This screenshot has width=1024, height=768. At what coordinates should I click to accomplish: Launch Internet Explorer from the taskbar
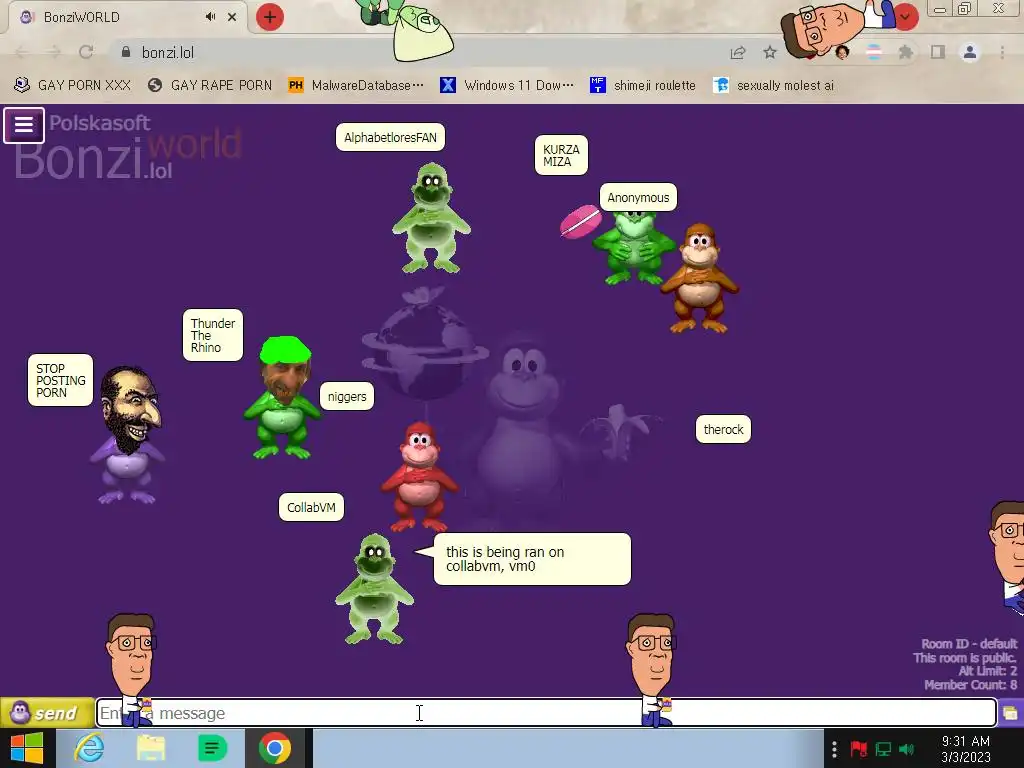tap(89, 748)
